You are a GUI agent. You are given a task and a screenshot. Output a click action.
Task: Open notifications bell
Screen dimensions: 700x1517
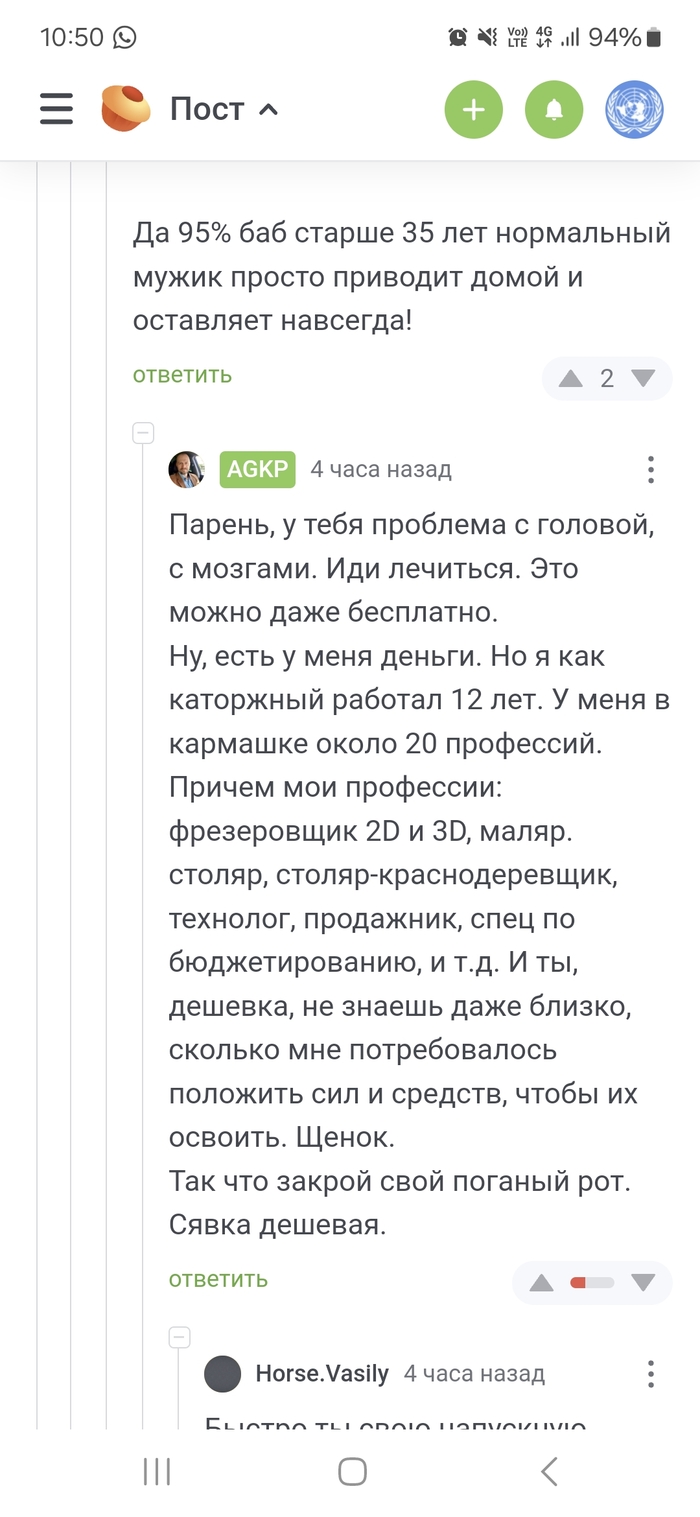click(x=554, y=109)
